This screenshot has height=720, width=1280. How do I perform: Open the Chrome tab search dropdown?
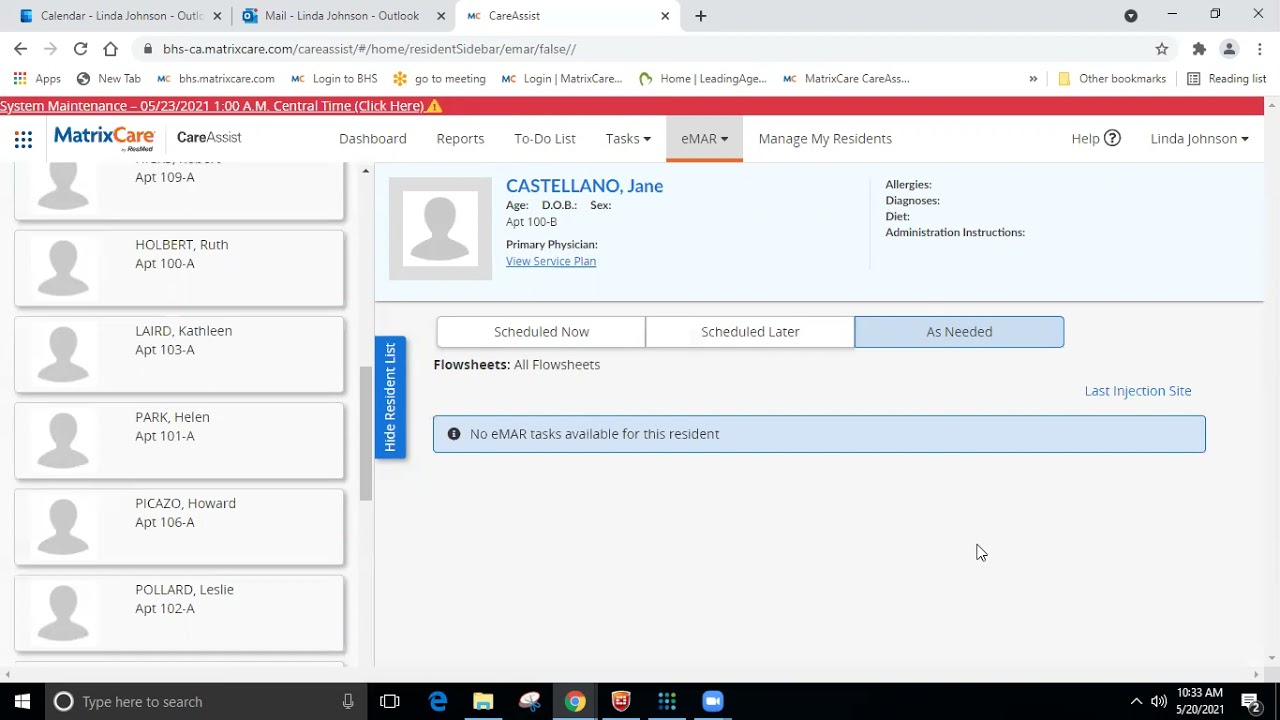pyautogui.click(x=1131, y=16)
